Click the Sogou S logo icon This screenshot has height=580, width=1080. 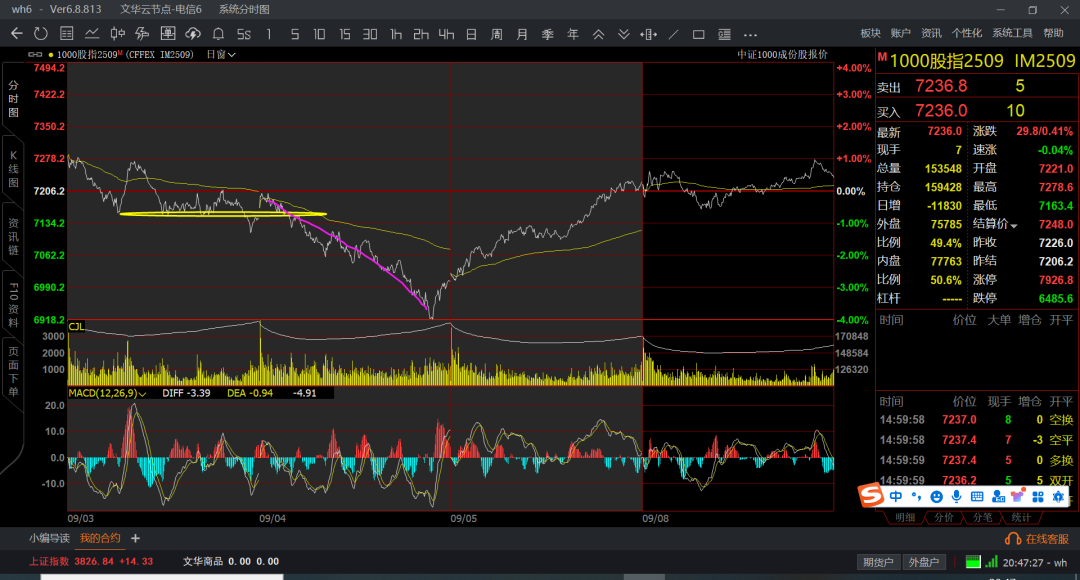click(871, 495)
